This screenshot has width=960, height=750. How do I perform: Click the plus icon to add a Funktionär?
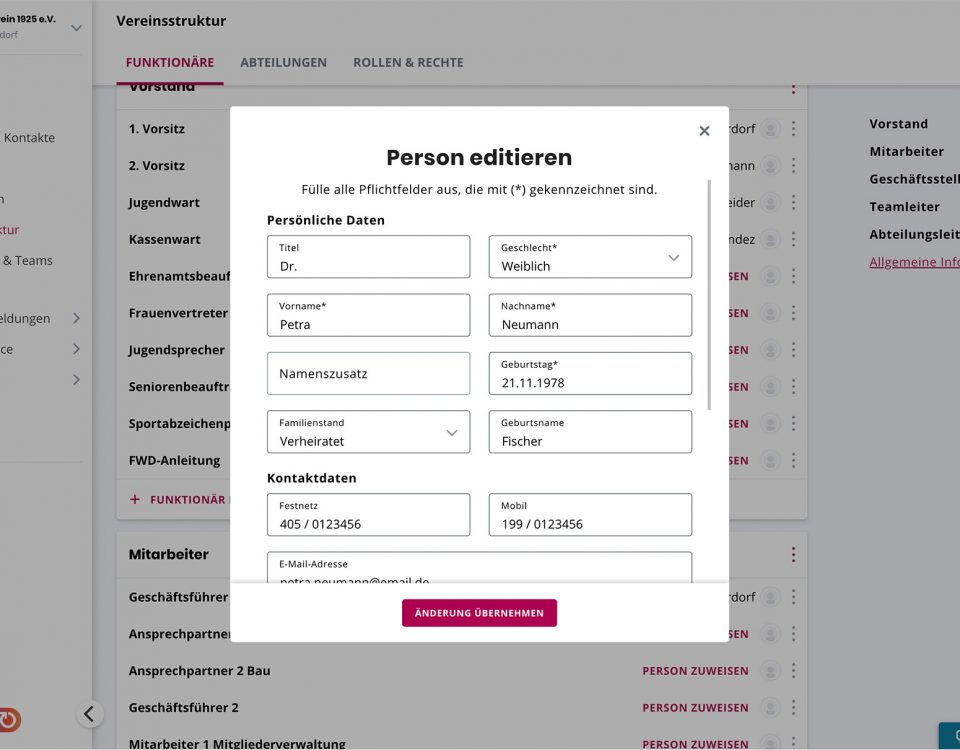(x=135, y=499)
